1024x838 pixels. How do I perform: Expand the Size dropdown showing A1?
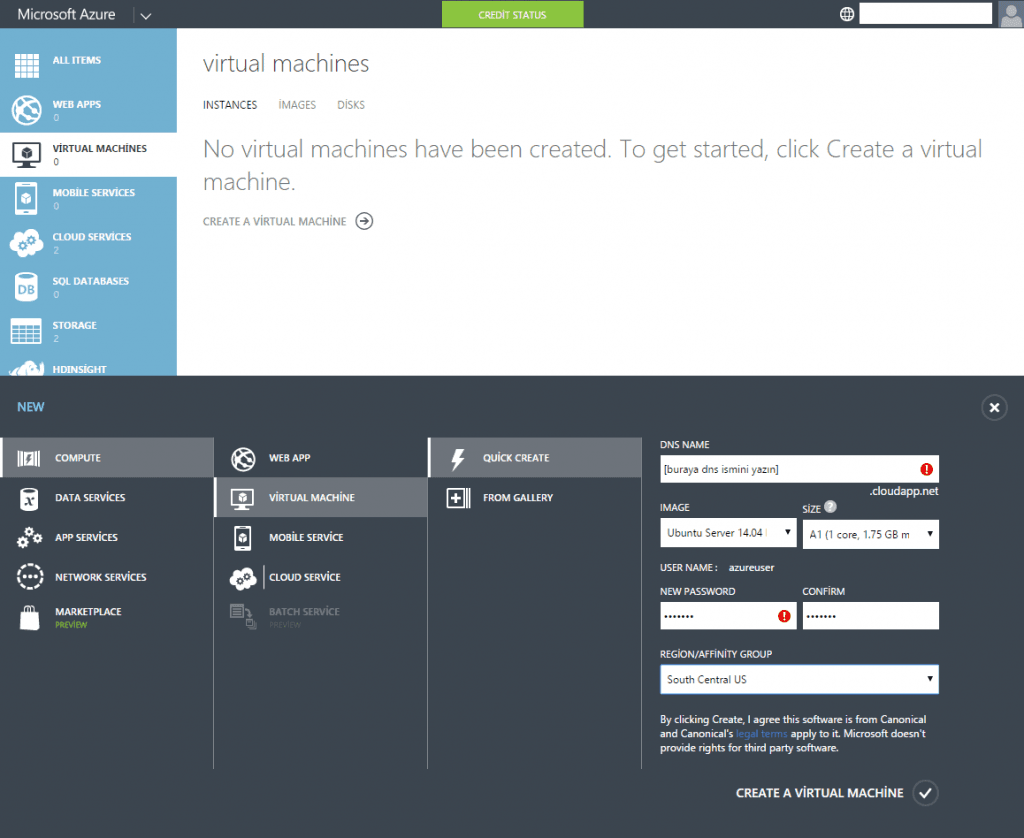[x=870, y=534]
